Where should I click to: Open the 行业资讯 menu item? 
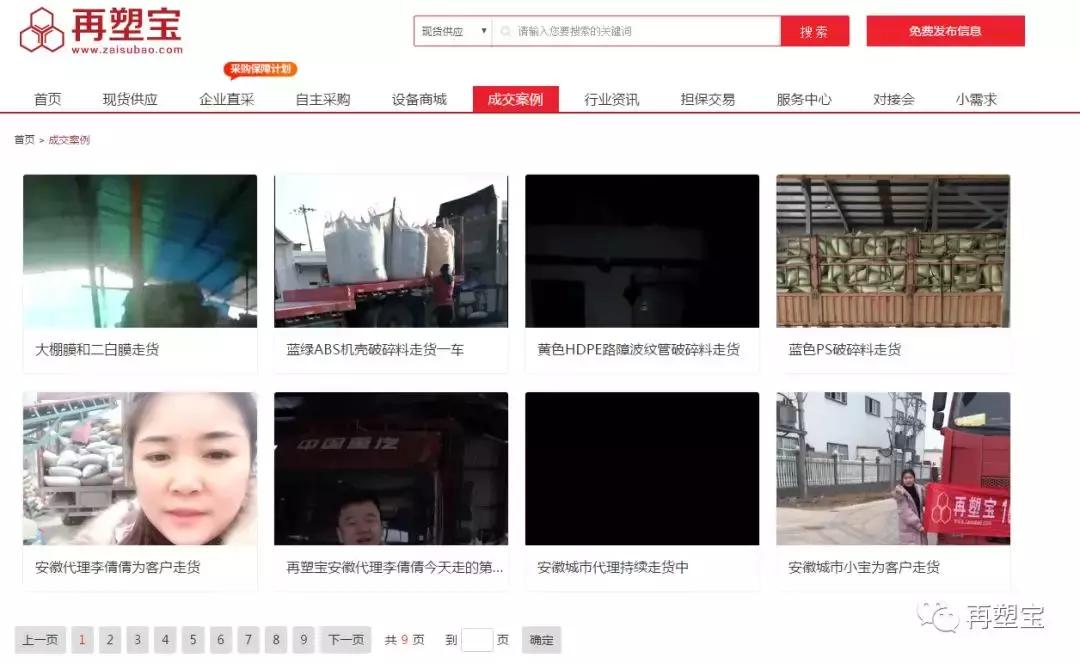click(612, 98)
